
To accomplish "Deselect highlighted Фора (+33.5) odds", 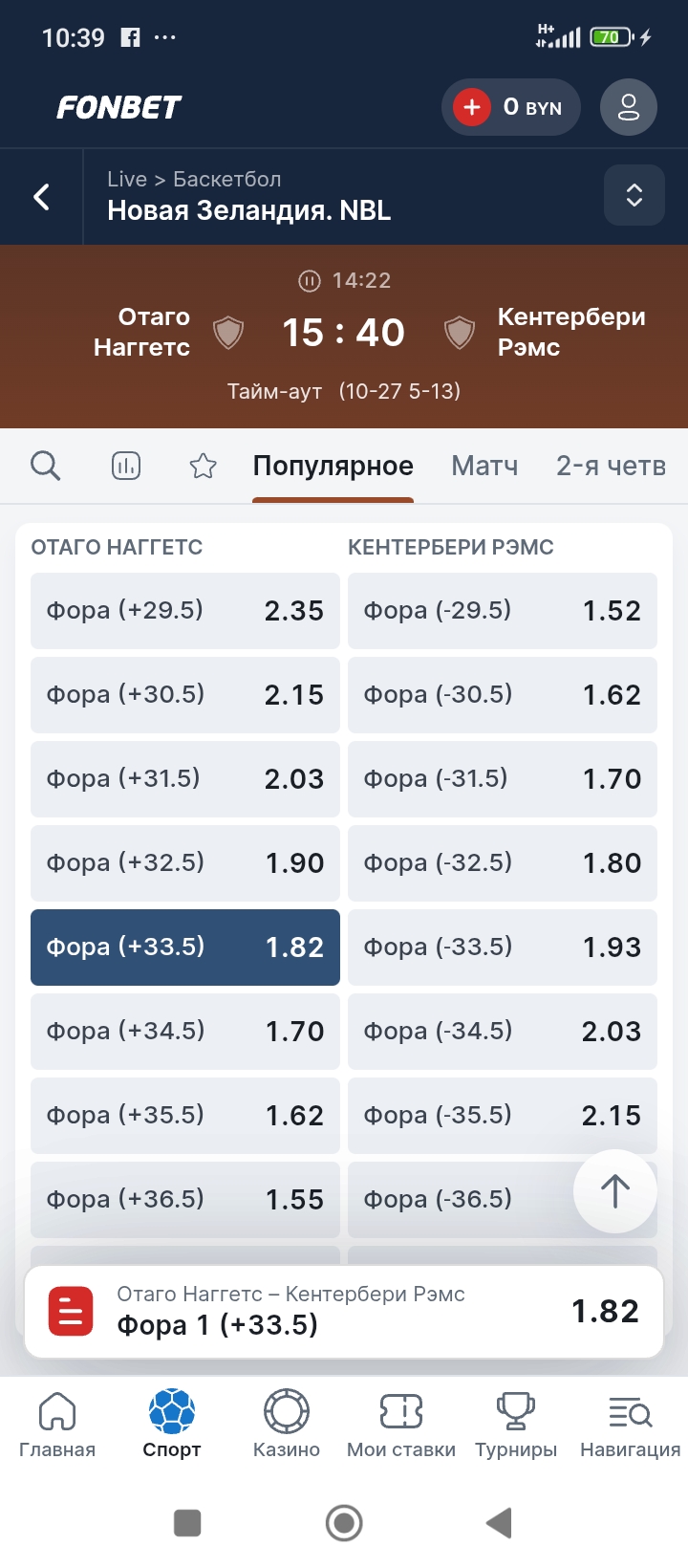I will [185, 947].
